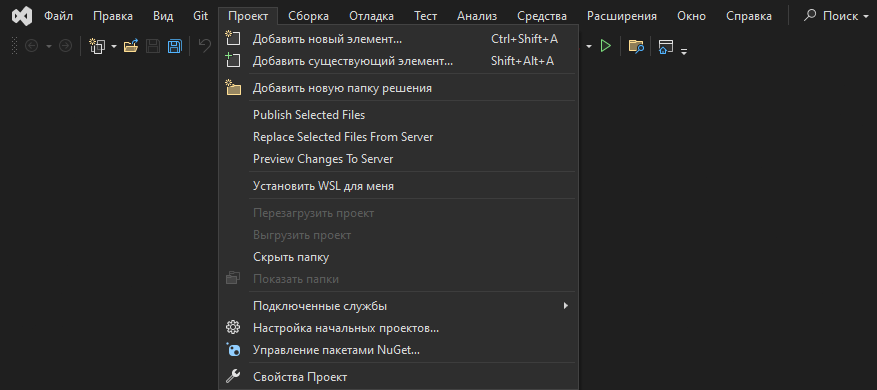The width and height of the screenshot is (877, 390).
Task: Click the Start Window home icon
Action: tap(666, 47)
